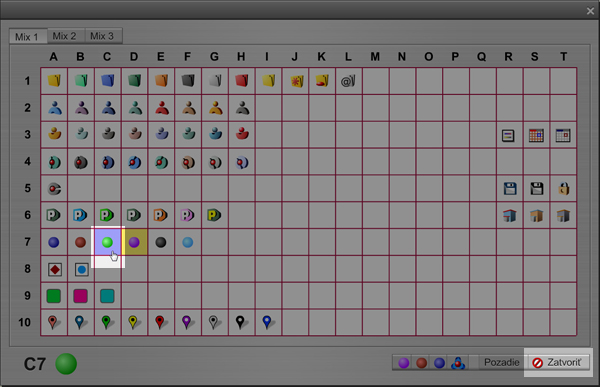Select the blue floppy disk in R5
The image size is (600, 387).
510,188
